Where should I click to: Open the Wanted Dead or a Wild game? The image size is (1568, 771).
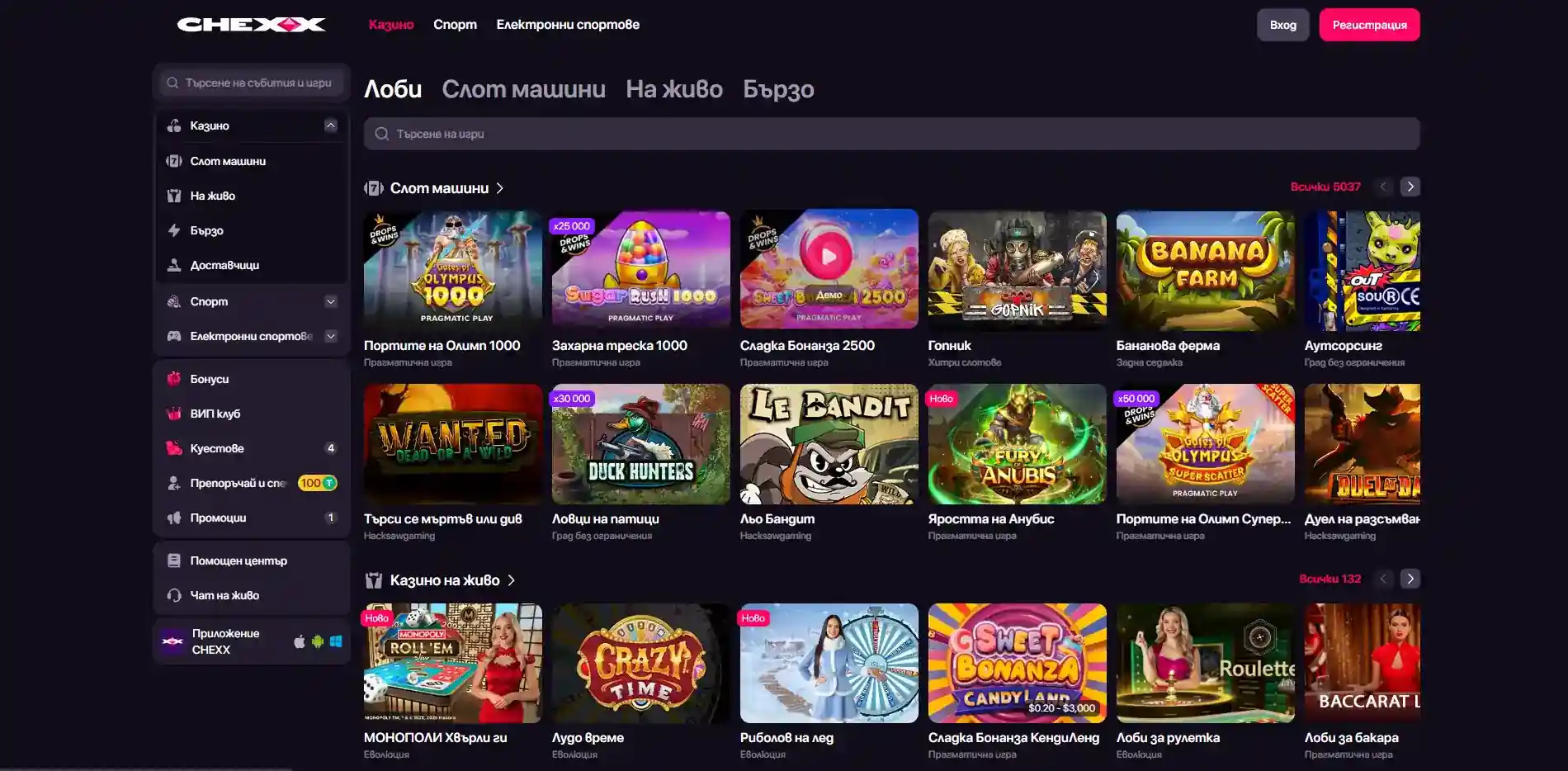453,444
